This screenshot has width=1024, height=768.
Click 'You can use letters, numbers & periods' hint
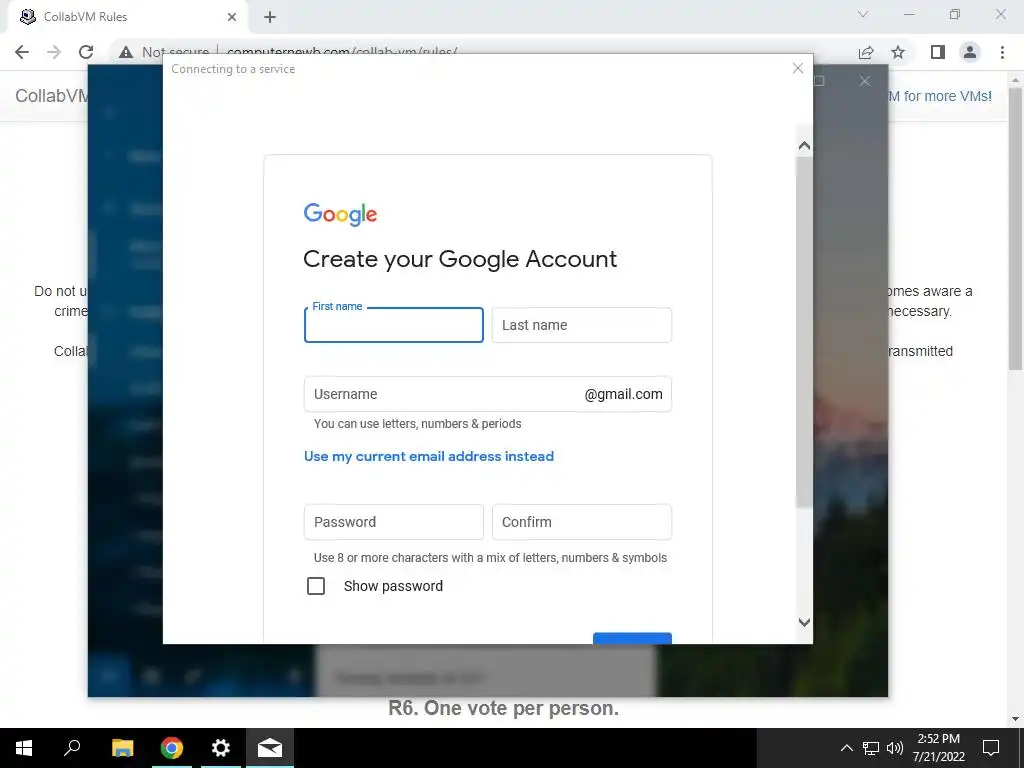418,424
